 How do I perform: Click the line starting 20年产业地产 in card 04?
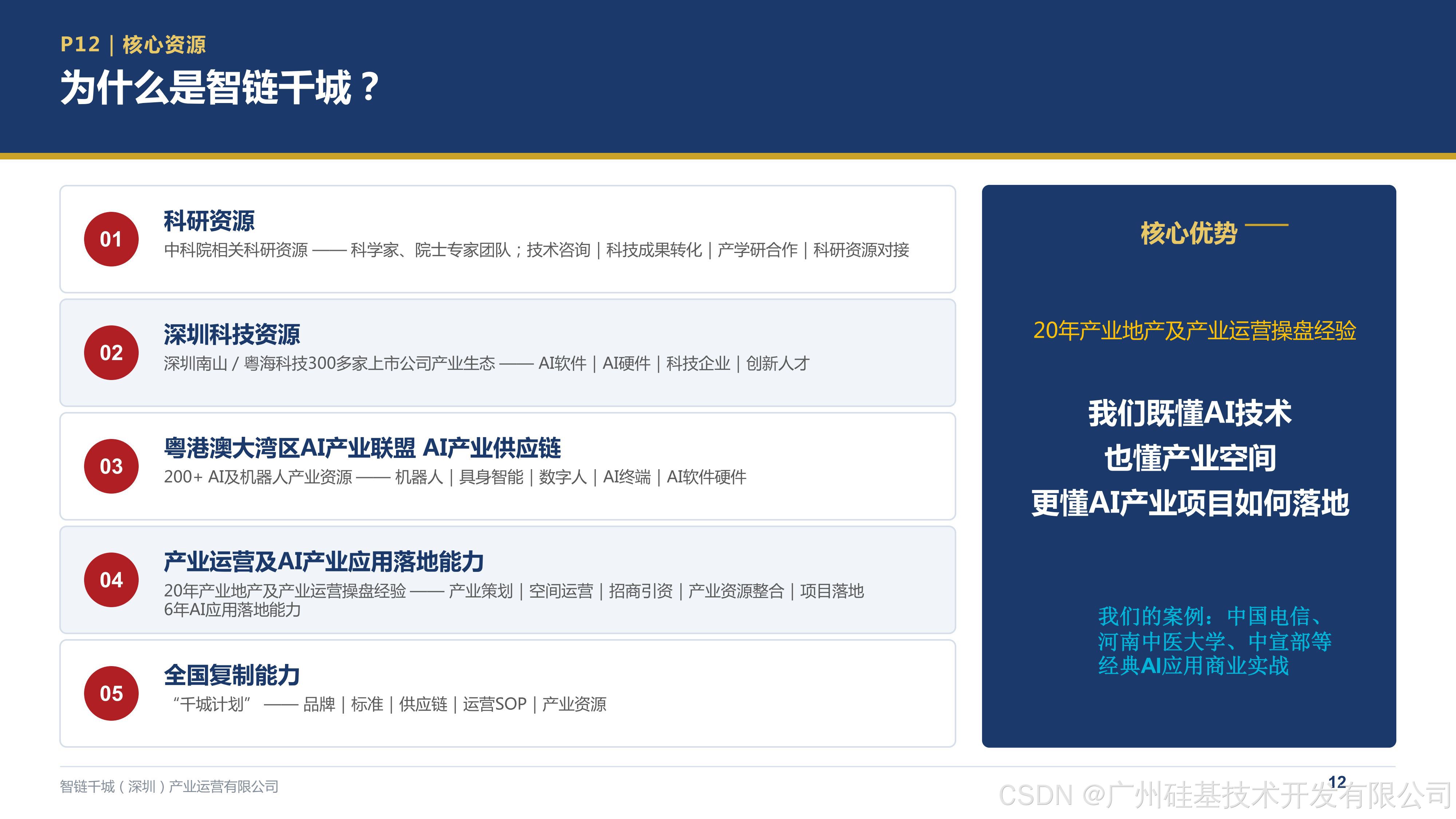click(514, 591)
